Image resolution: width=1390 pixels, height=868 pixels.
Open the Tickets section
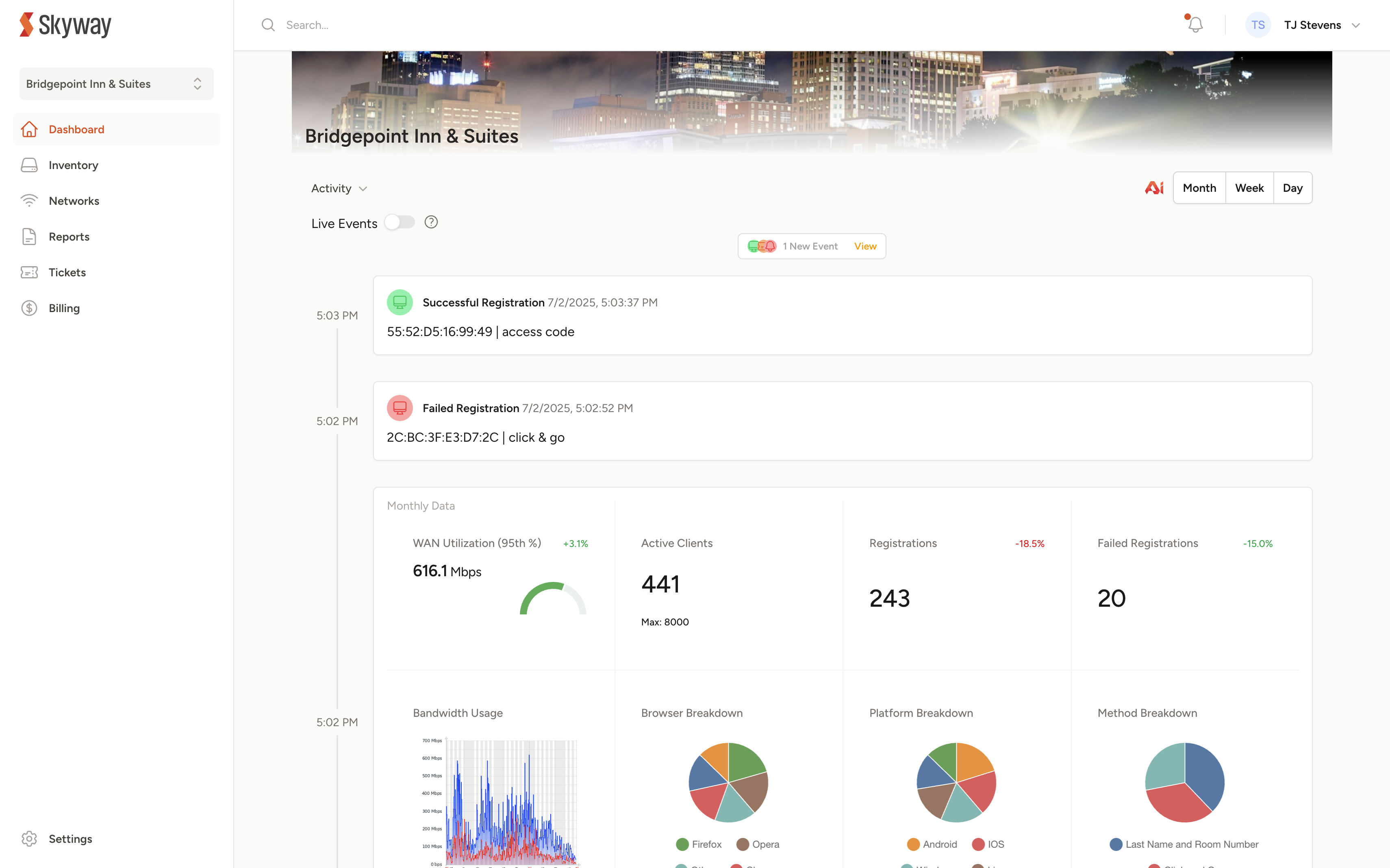click(x=67, y=273)
